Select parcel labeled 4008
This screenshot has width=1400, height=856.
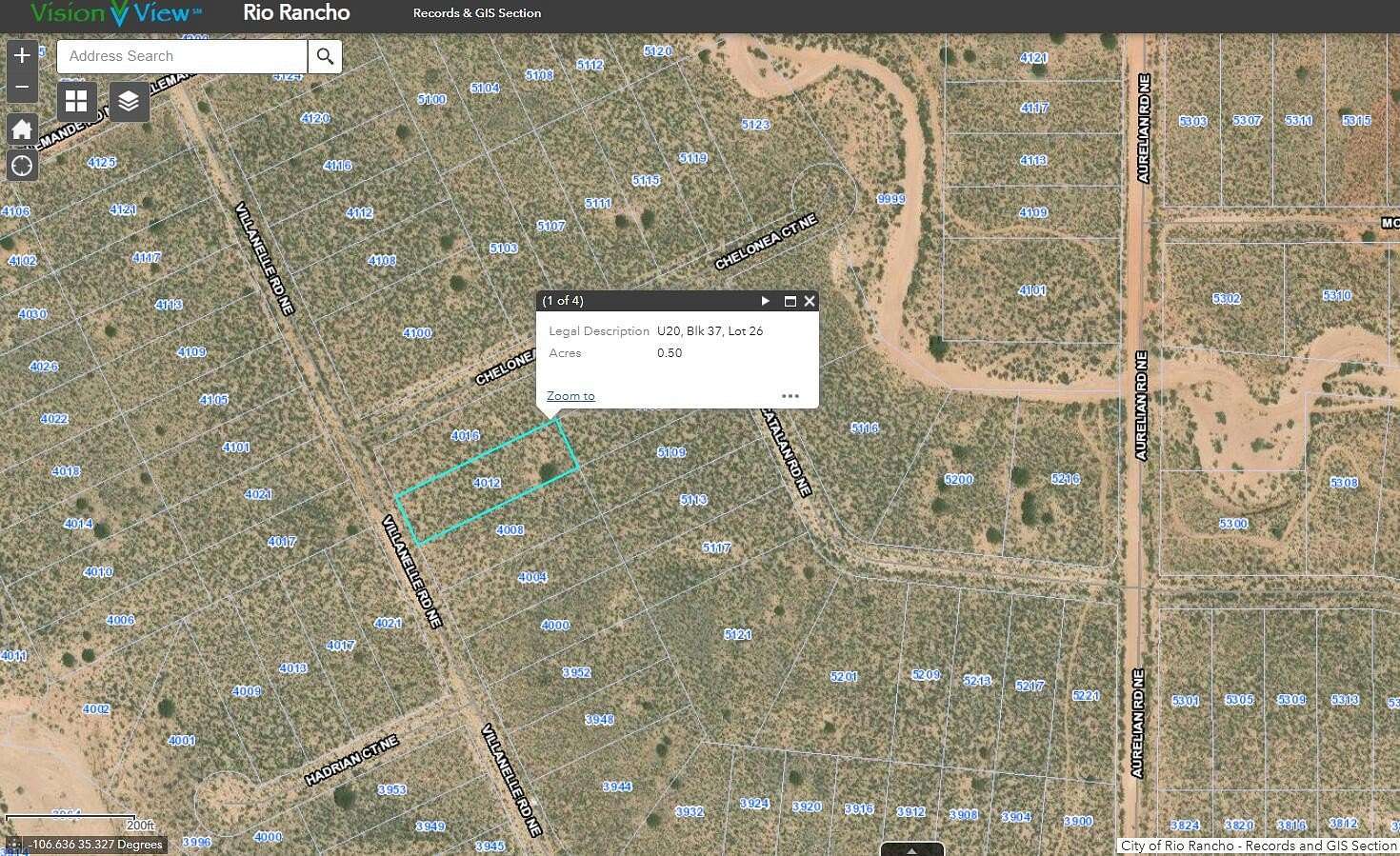click(510, 529)
